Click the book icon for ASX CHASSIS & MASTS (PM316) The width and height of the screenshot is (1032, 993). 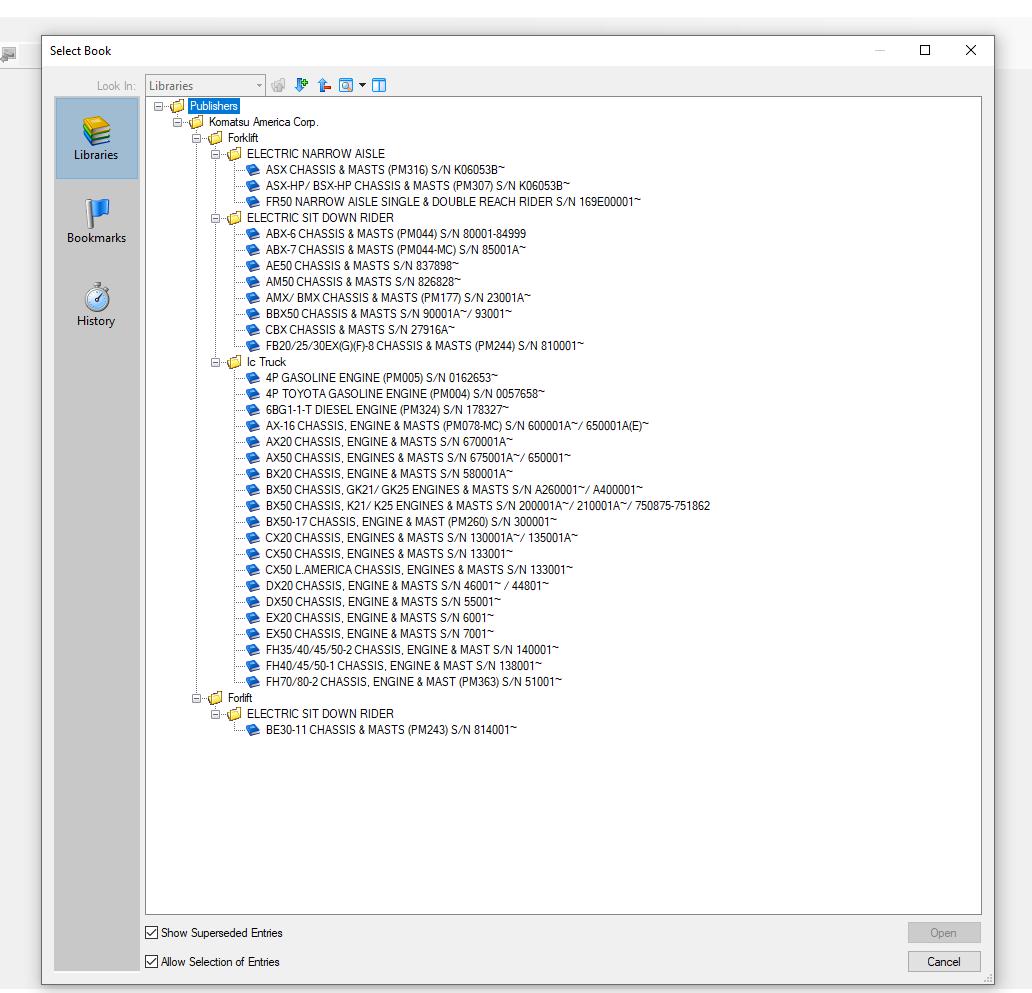[x=253, y=170]
